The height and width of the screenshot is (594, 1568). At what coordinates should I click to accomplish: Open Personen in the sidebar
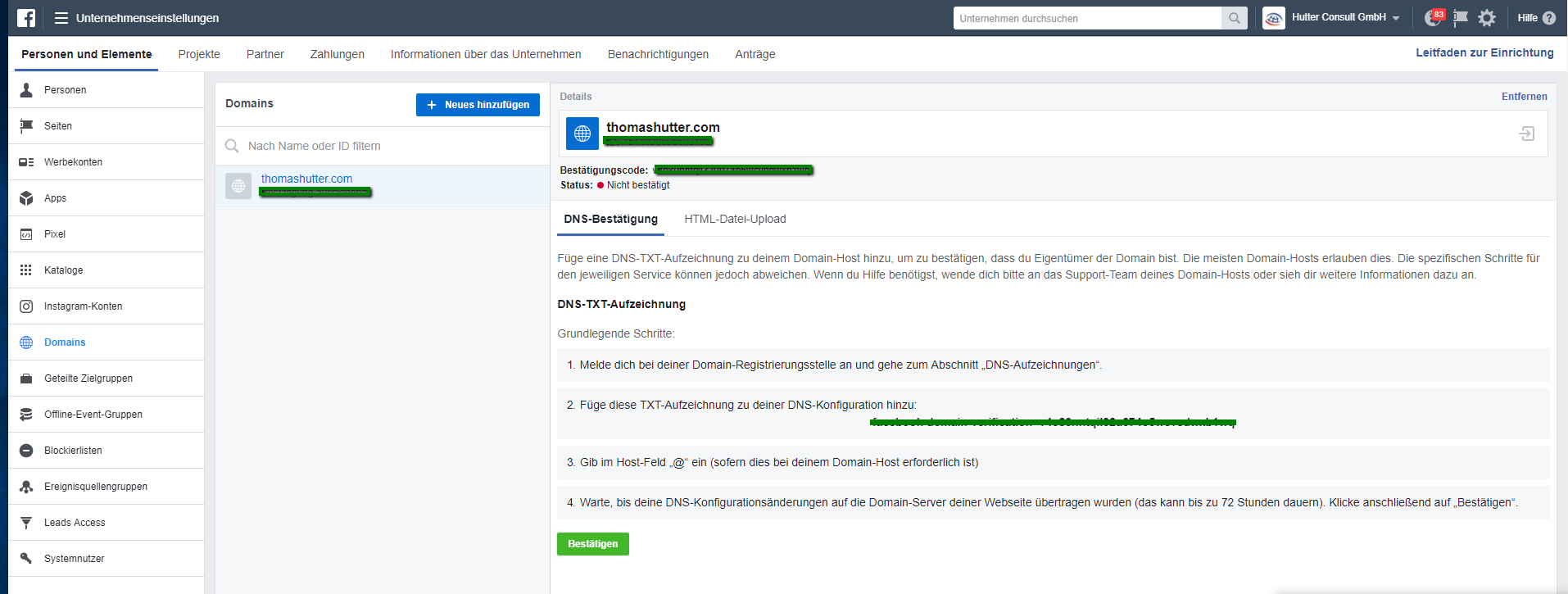point(106,90)
